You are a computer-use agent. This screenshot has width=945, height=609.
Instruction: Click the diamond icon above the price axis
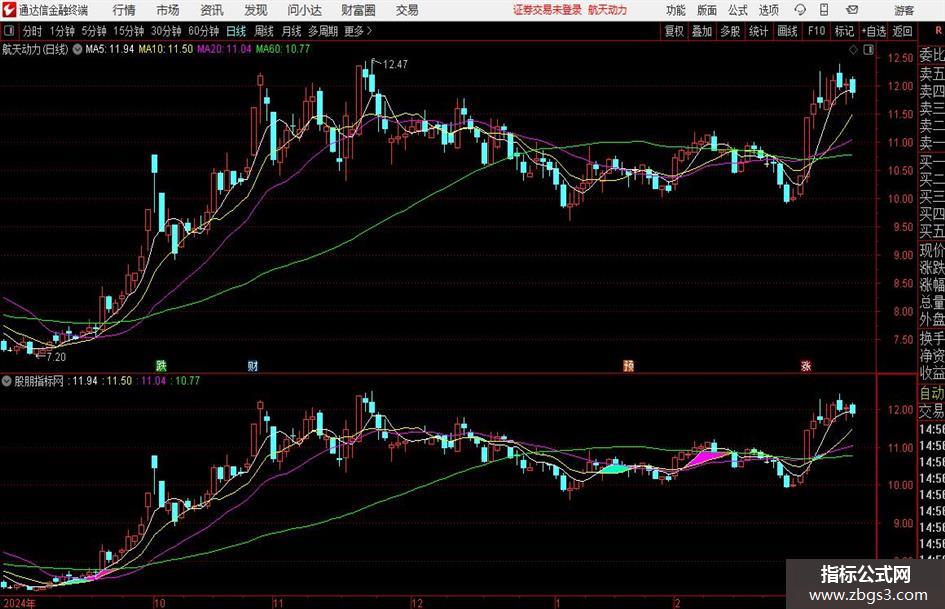pos(853,50)
